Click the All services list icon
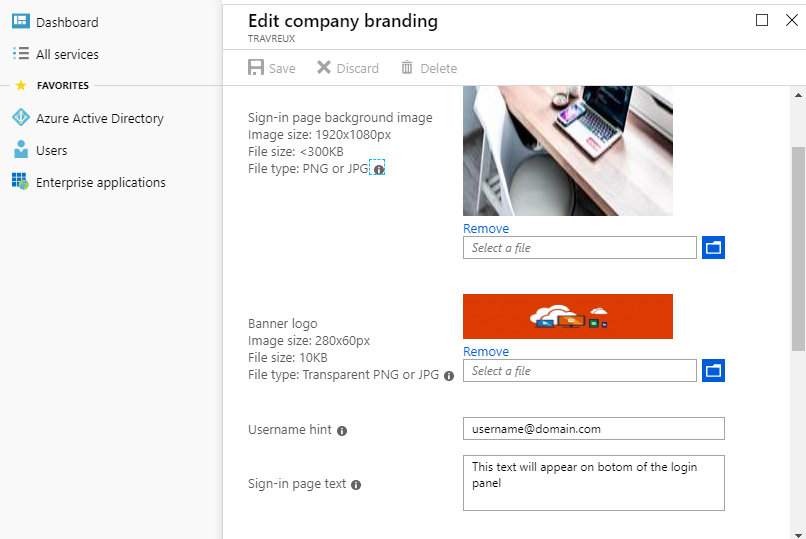 point(20,54)
